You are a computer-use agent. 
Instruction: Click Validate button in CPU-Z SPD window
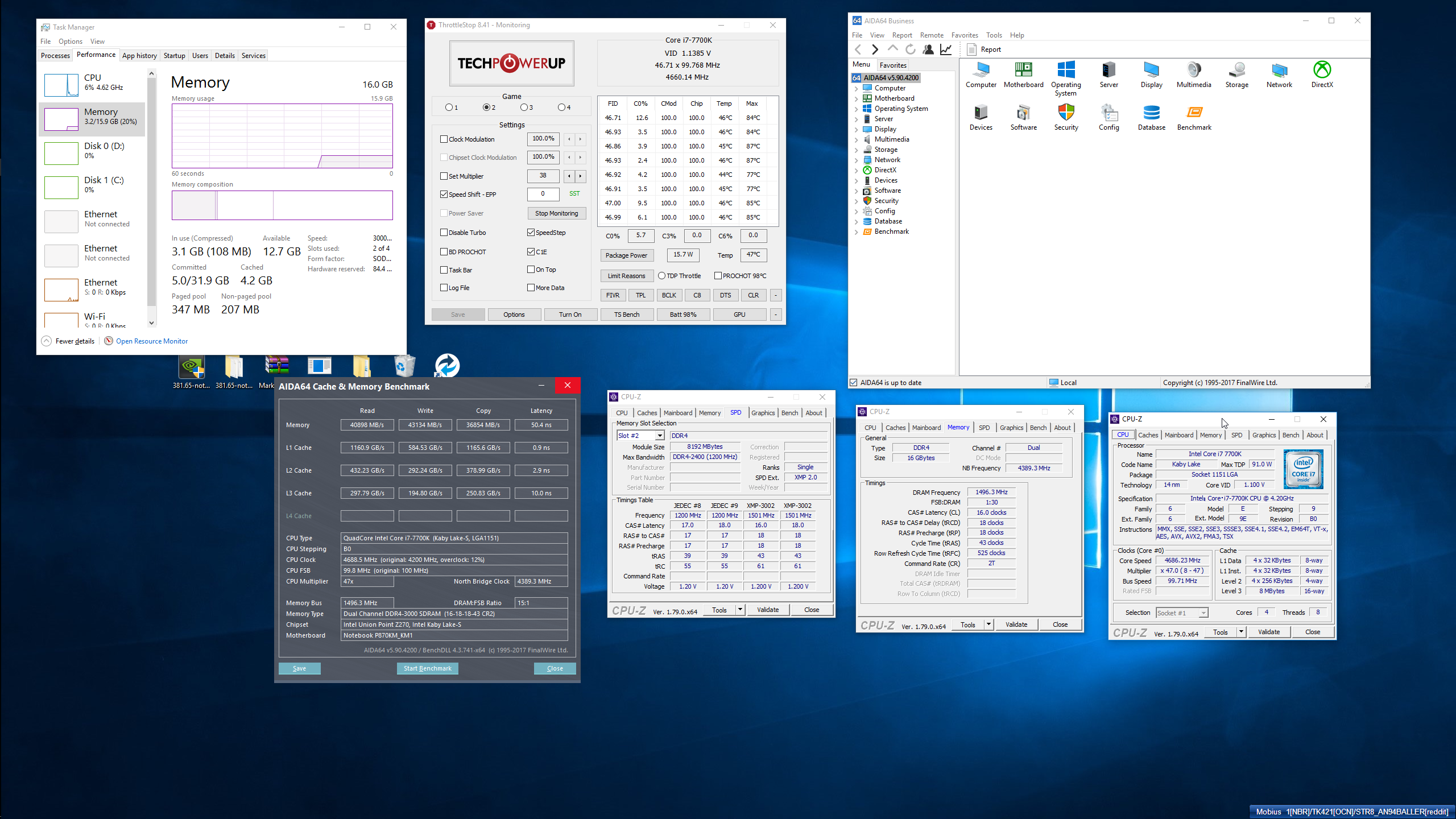(x=768, y=610)
